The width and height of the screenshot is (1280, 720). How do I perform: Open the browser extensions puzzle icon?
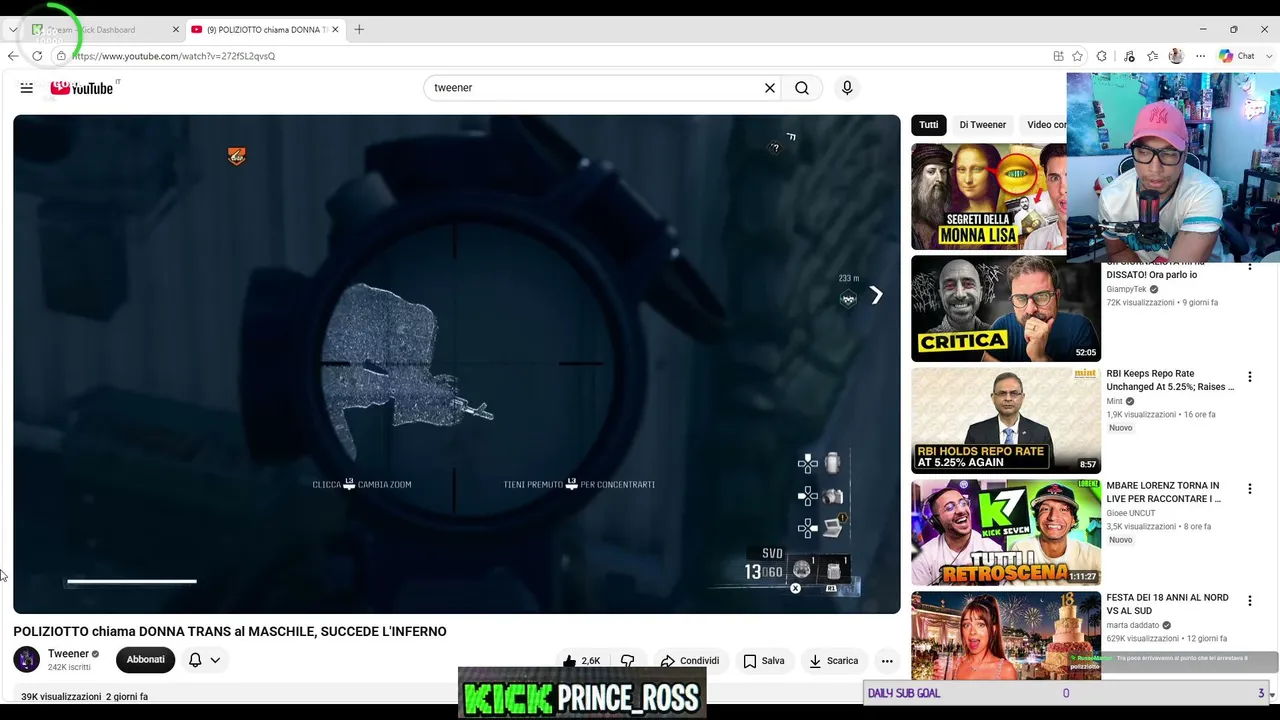point(1102,56)
